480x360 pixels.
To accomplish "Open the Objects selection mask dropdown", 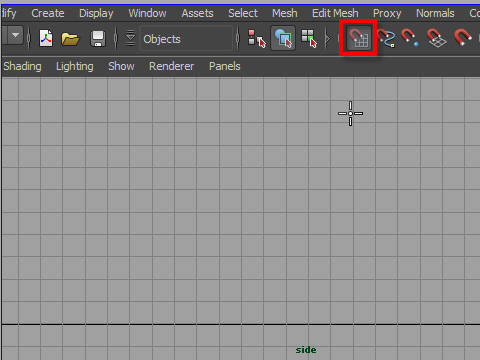I will pyautogui.click(x=186, y=39).
